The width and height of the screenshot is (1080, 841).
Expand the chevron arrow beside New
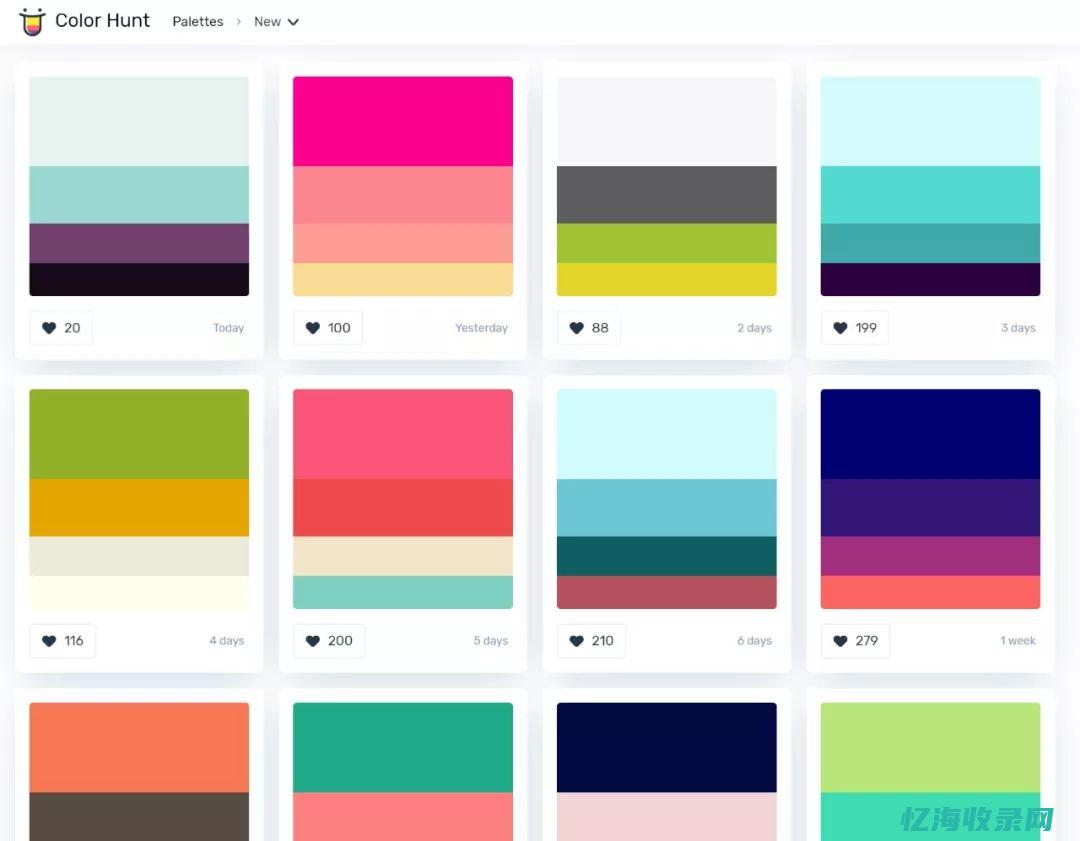point(293,22)
